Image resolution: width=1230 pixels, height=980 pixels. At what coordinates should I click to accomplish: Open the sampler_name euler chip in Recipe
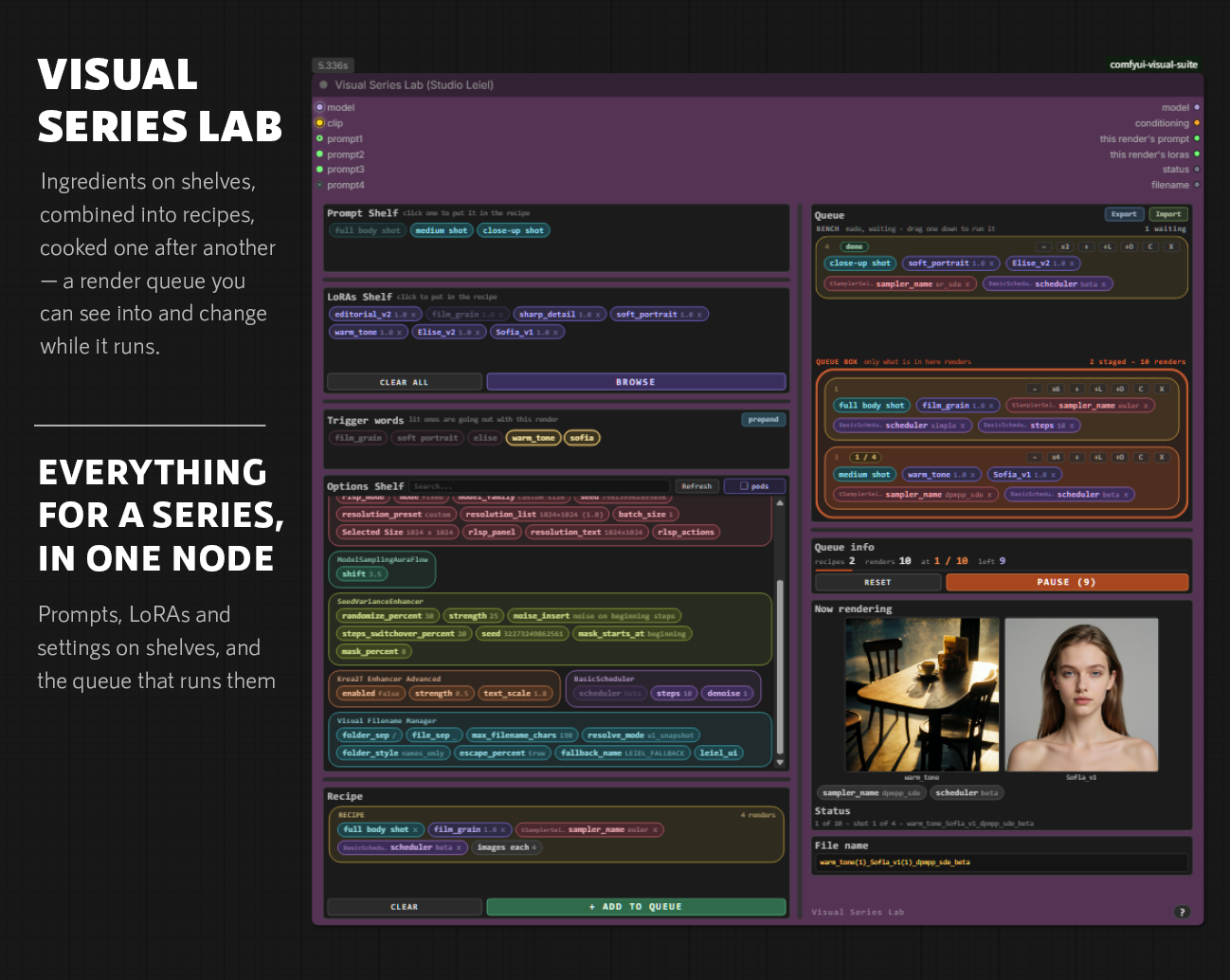(x=590, y=829)
